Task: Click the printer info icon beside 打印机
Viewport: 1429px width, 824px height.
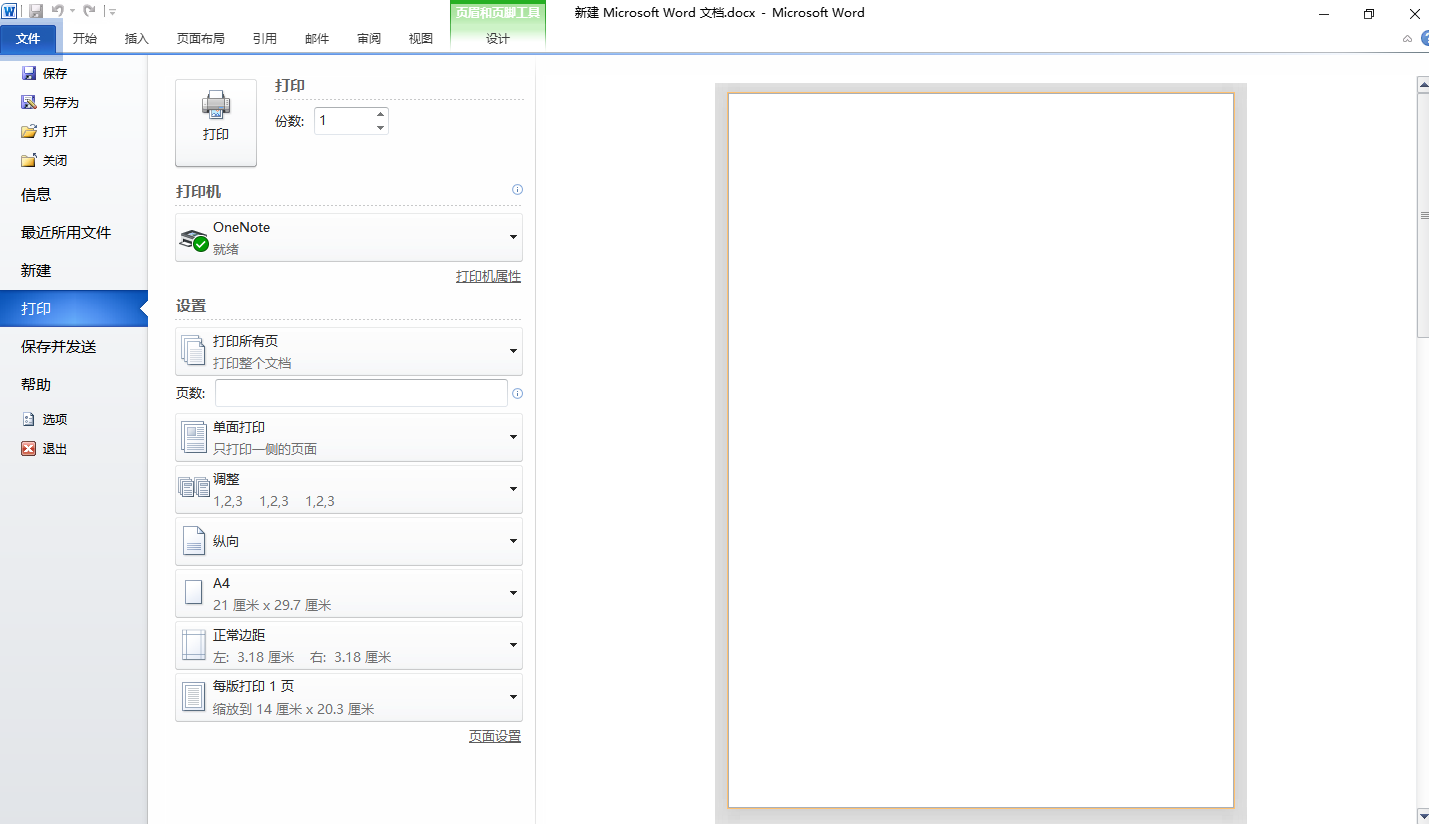Action: (x=517, y=189)
